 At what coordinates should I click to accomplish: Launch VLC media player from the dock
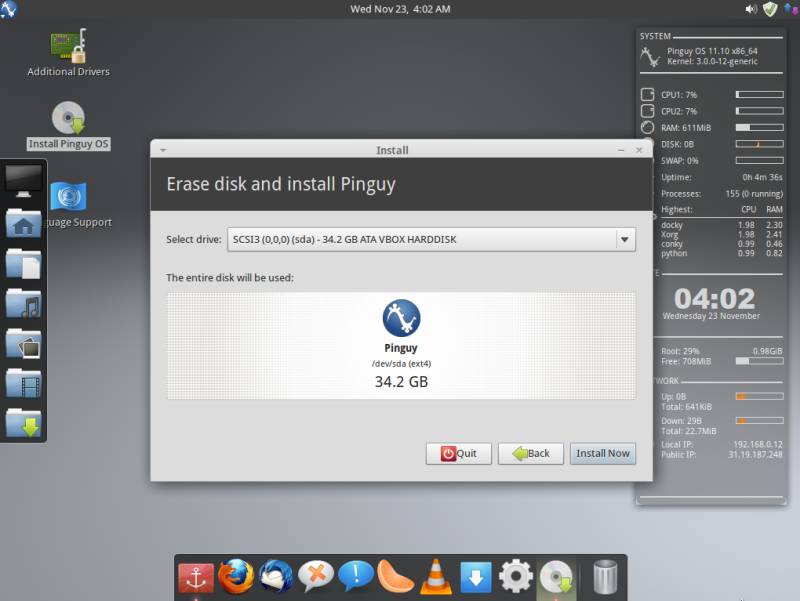point(436,577)
